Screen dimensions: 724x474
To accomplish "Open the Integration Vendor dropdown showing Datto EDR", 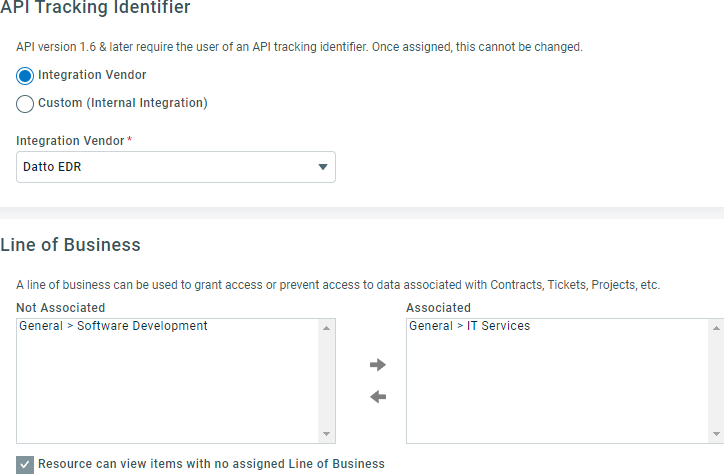I will coord(175,167).
